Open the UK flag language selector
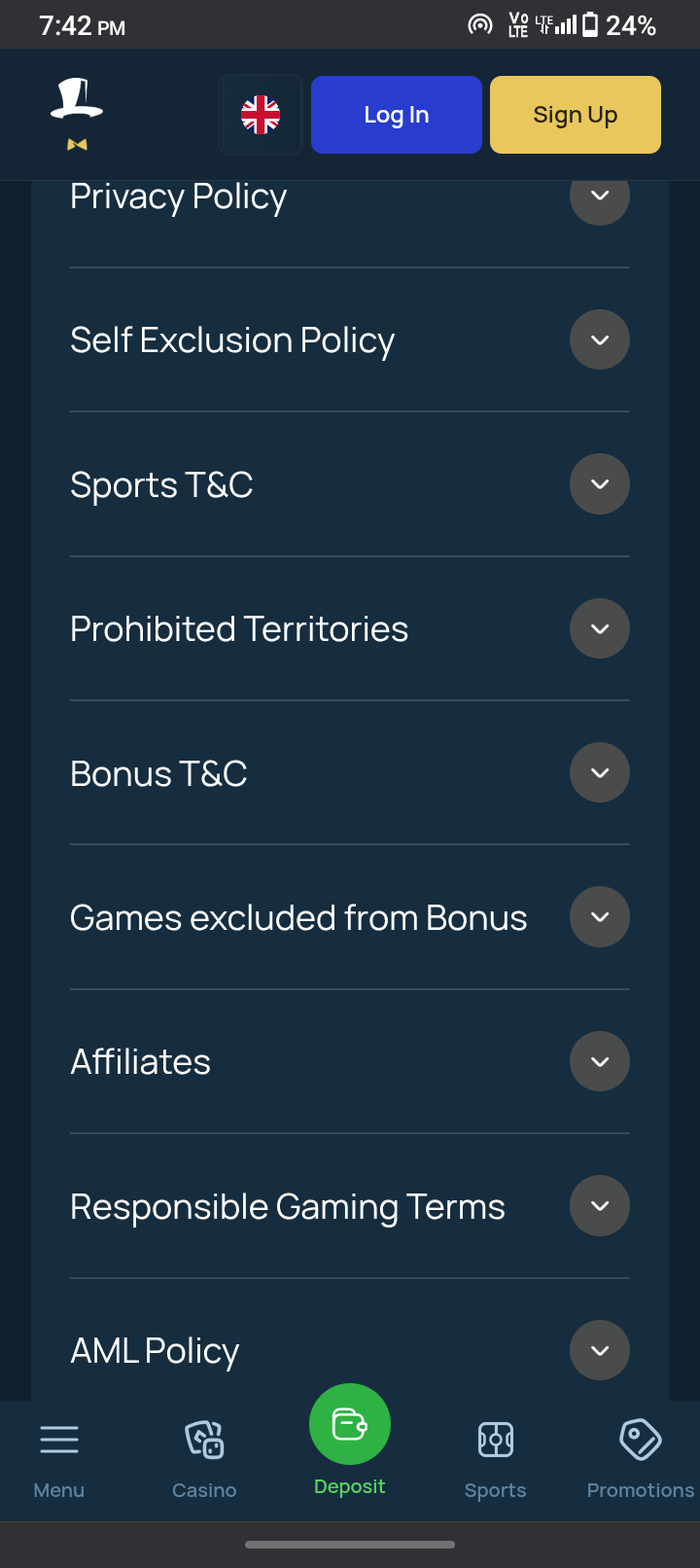The height and width of the screenshot is (1568, 700). coord(261,115)
